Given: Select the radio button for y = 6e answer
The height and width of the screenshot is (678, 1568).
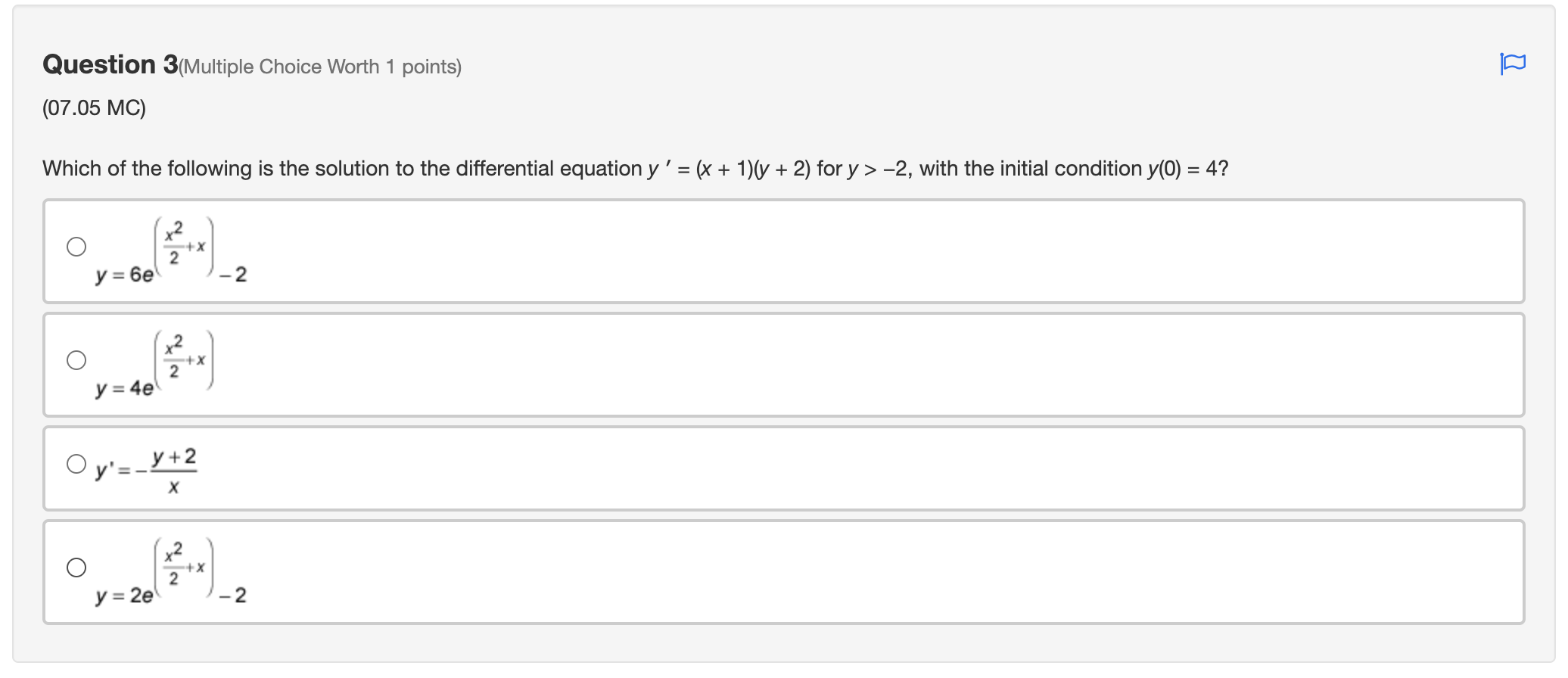Looking at the screenshot, I should (x=76, y=246).
